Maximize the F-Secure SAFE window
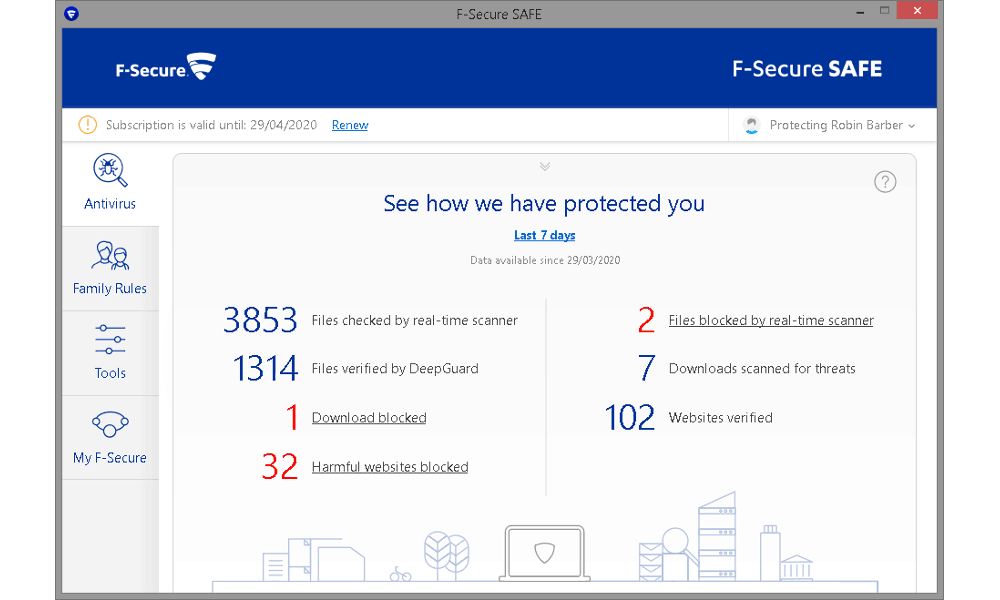Image resolution: width=1000 pixels, height=600 pixels. pos(884,10)
